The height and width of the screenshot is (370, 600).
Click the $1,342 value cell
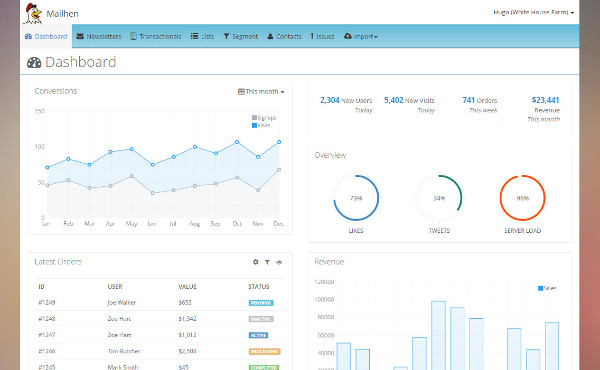pos(188,319)
